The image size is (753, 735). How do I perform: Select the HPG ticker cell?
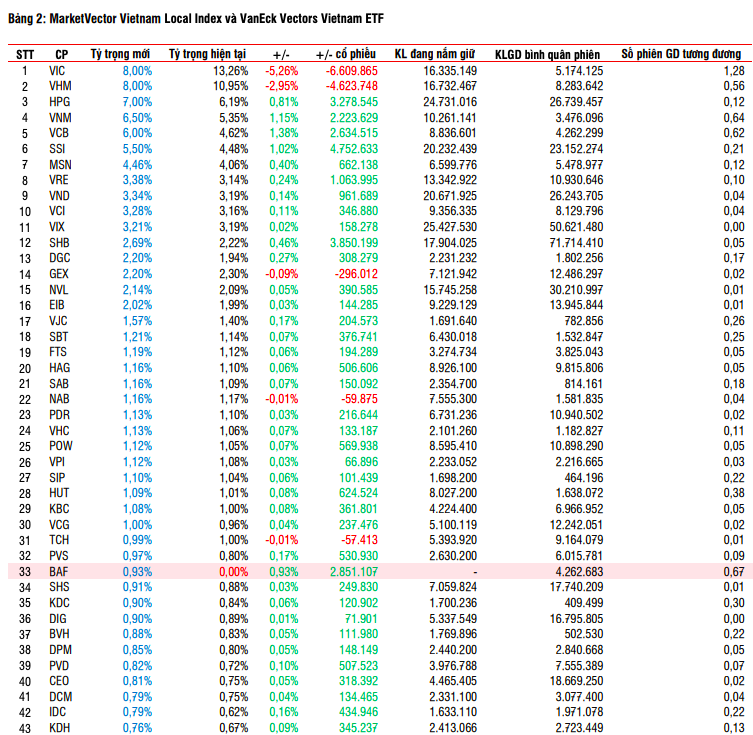click(x=59, y=102)
